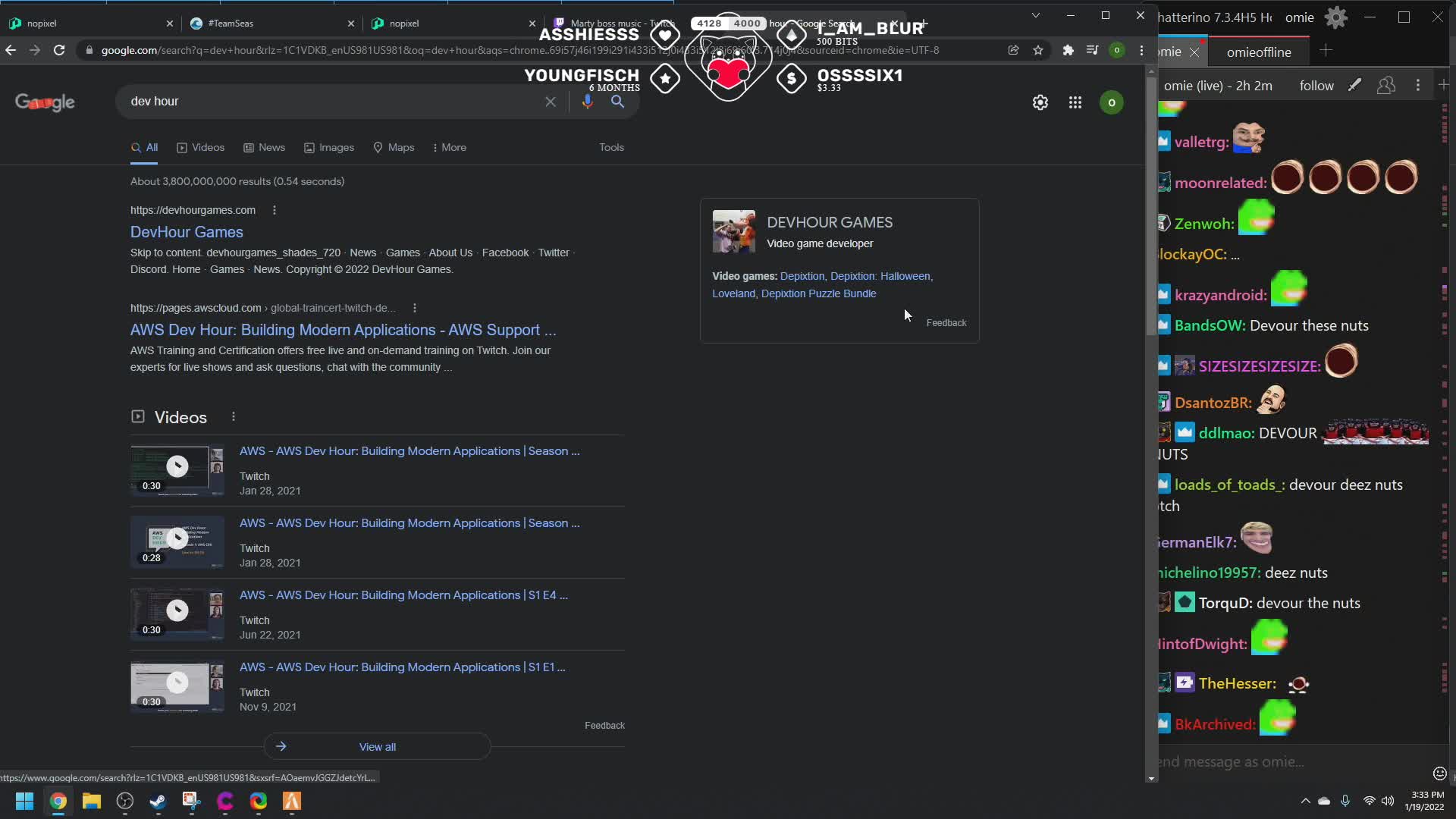Image resolution: width=1456 pixels, height=819 pixels.
Task: Close the #TeamSeas Chrome tab
Action: point(350,24)
